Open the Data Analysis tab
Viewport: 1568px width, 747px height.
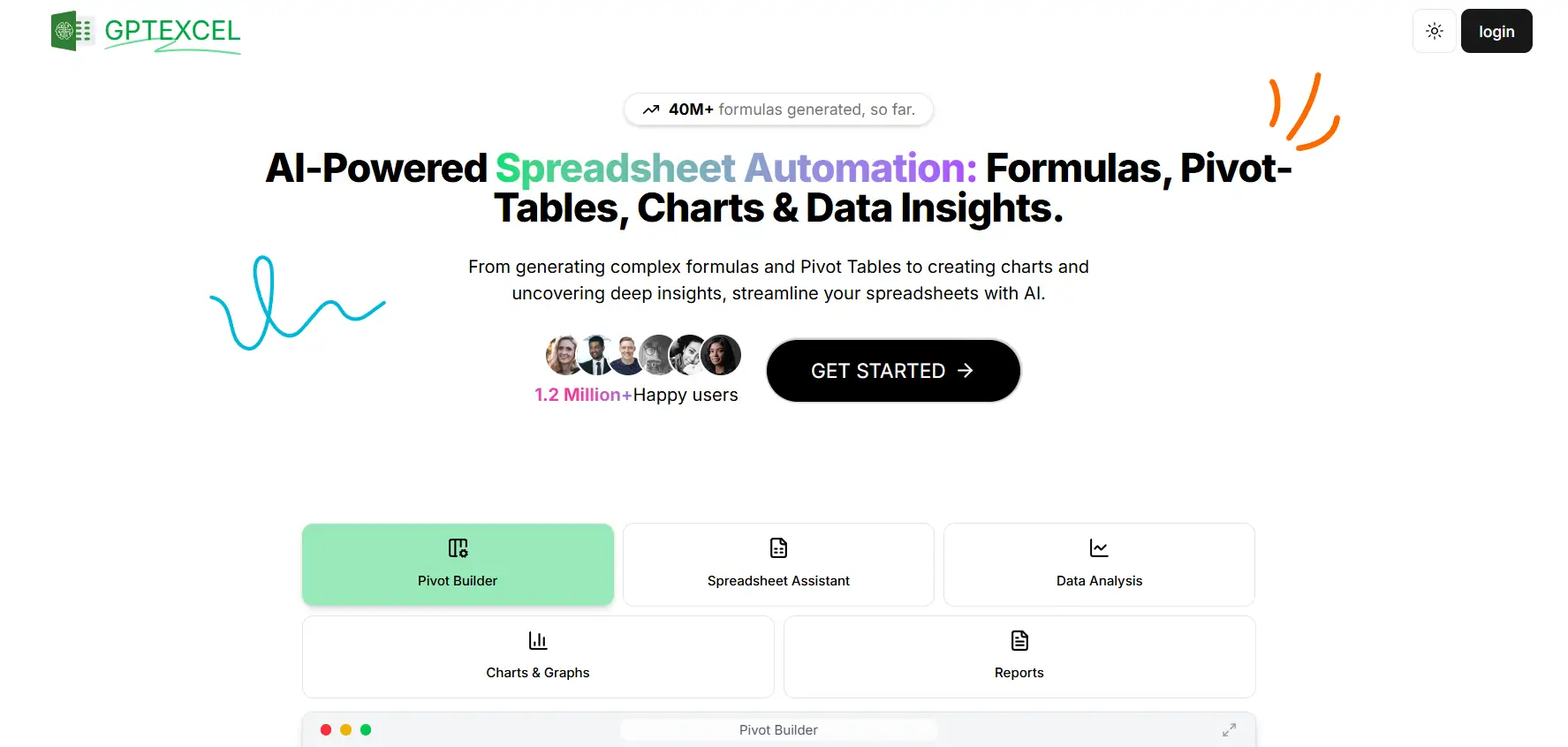pyautogui.click(x=1098, y=565)
